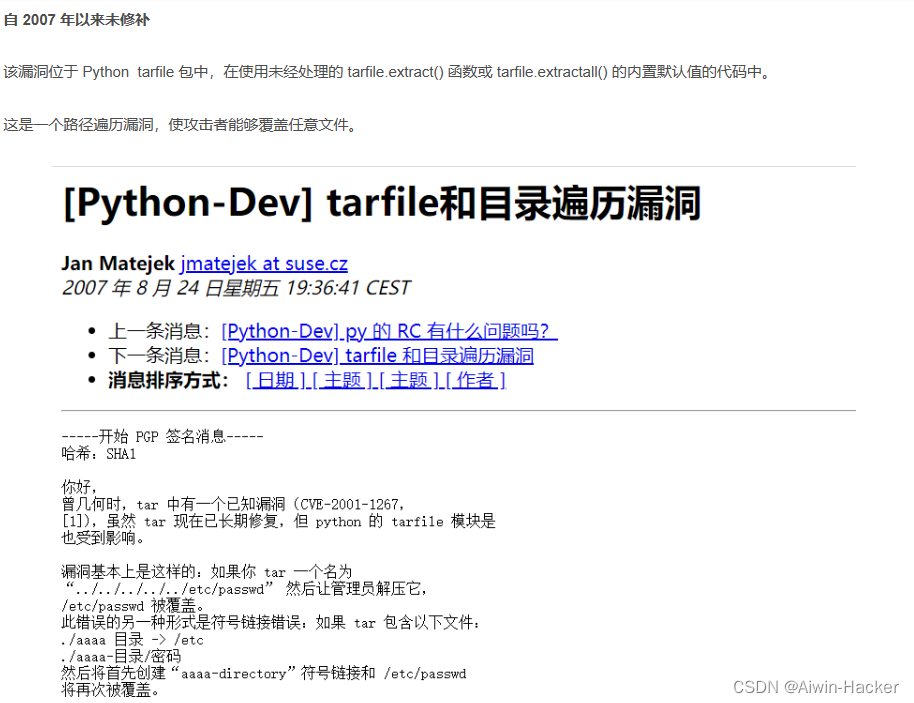914x703 pixels.
Task: Click the line mentioning CVE-2001-1267
Action: point(233,504)
